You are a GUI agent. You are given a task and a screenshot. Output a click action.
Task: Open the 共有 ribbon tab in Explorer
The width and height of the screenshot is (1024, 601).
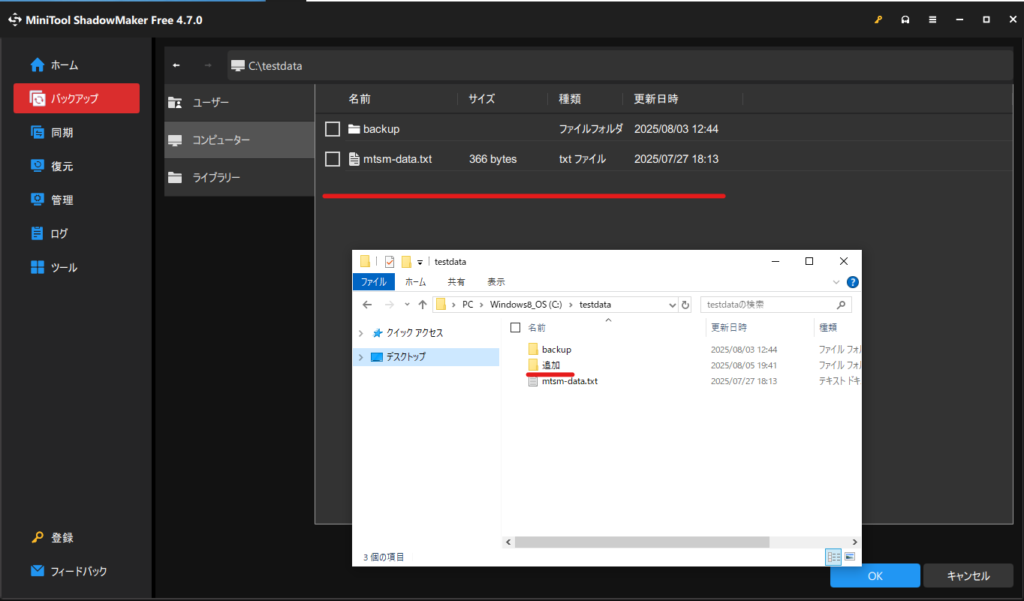(456, 282)
